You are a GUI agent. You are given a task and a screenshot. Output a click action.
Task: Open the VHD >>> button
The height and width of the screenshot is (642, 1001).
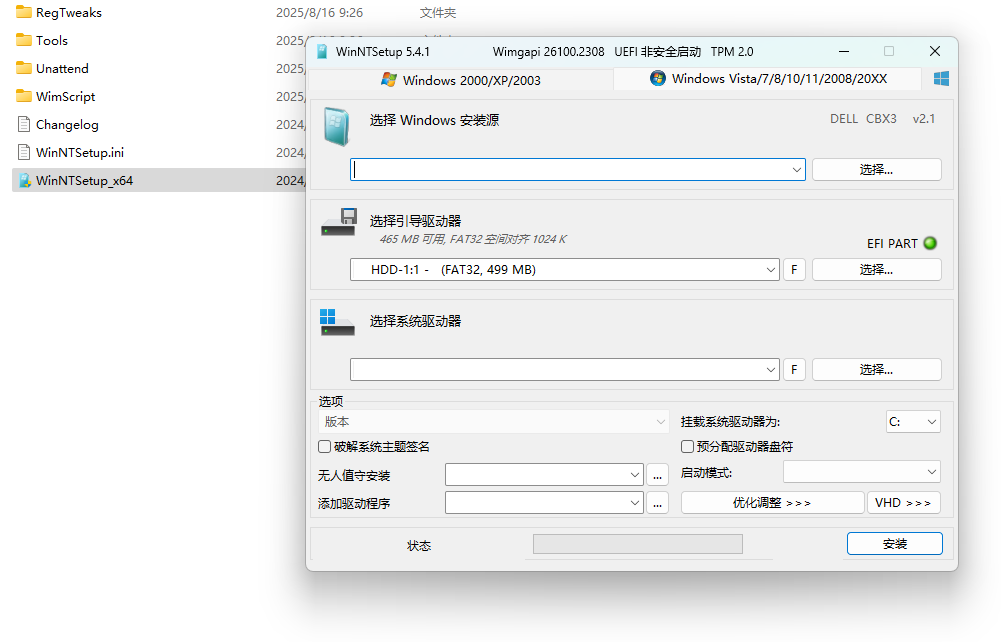point(903,503)
